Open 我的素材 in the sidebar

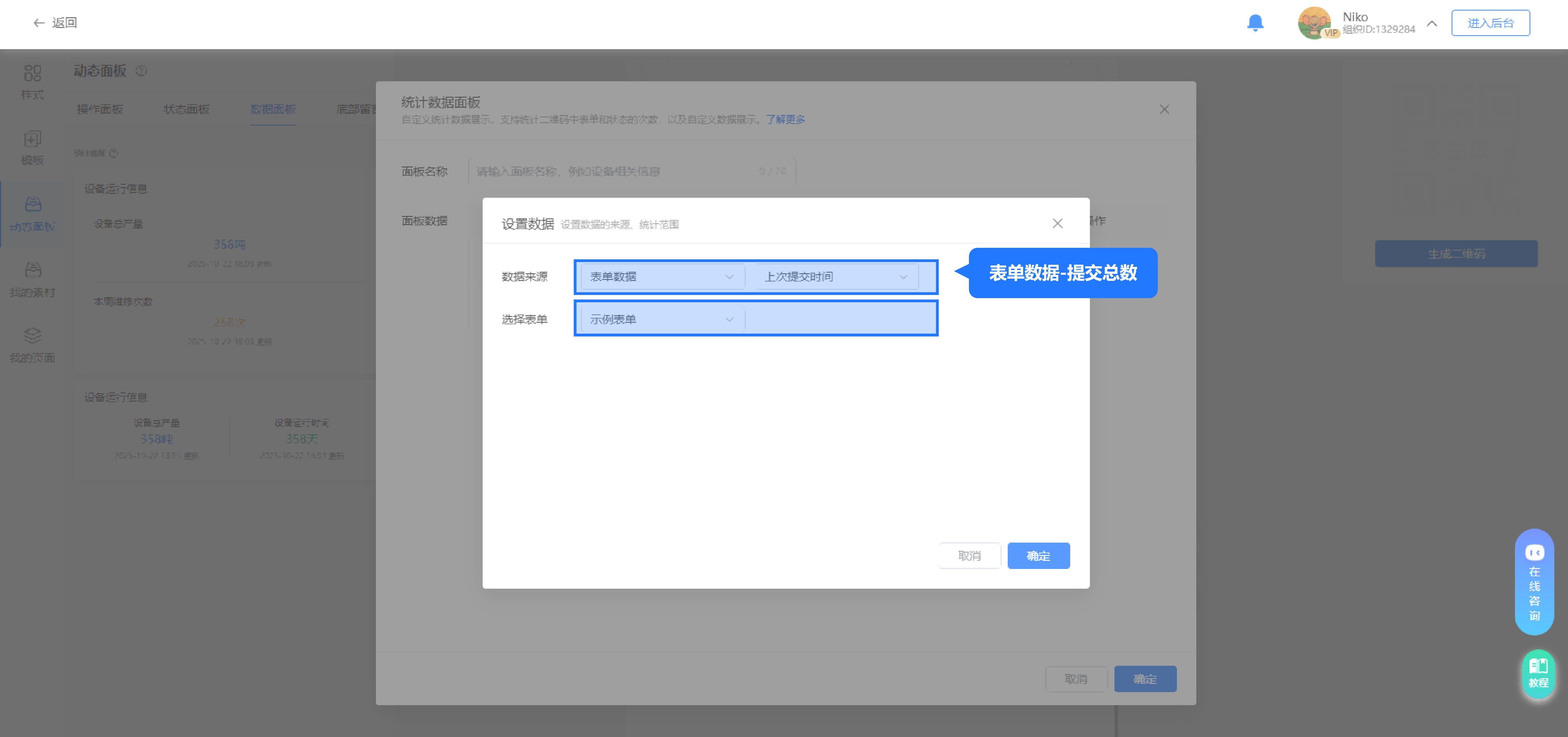pos(32,280)
